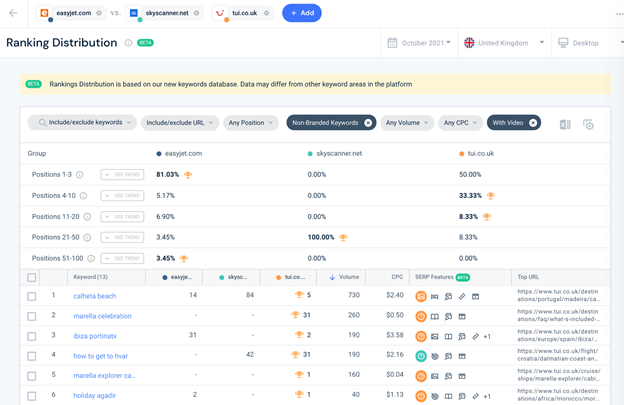624x405 pixels.
Task: Expand See Trend for Positions 4-10
Action: coord(122,196)
